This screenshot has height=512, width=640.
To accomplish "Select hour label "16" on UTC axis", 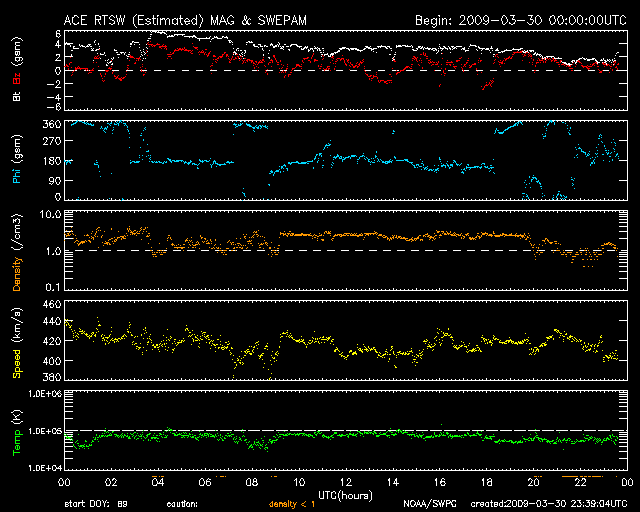I will [x=440, y=482].
